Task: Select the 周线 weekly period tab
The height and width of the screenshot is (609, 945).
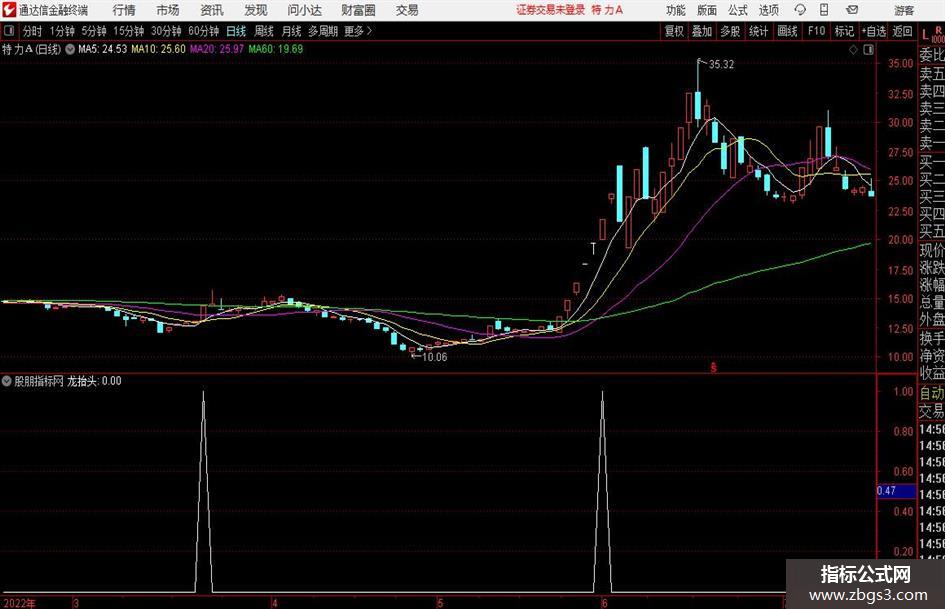Action: (x=263, y=31)
